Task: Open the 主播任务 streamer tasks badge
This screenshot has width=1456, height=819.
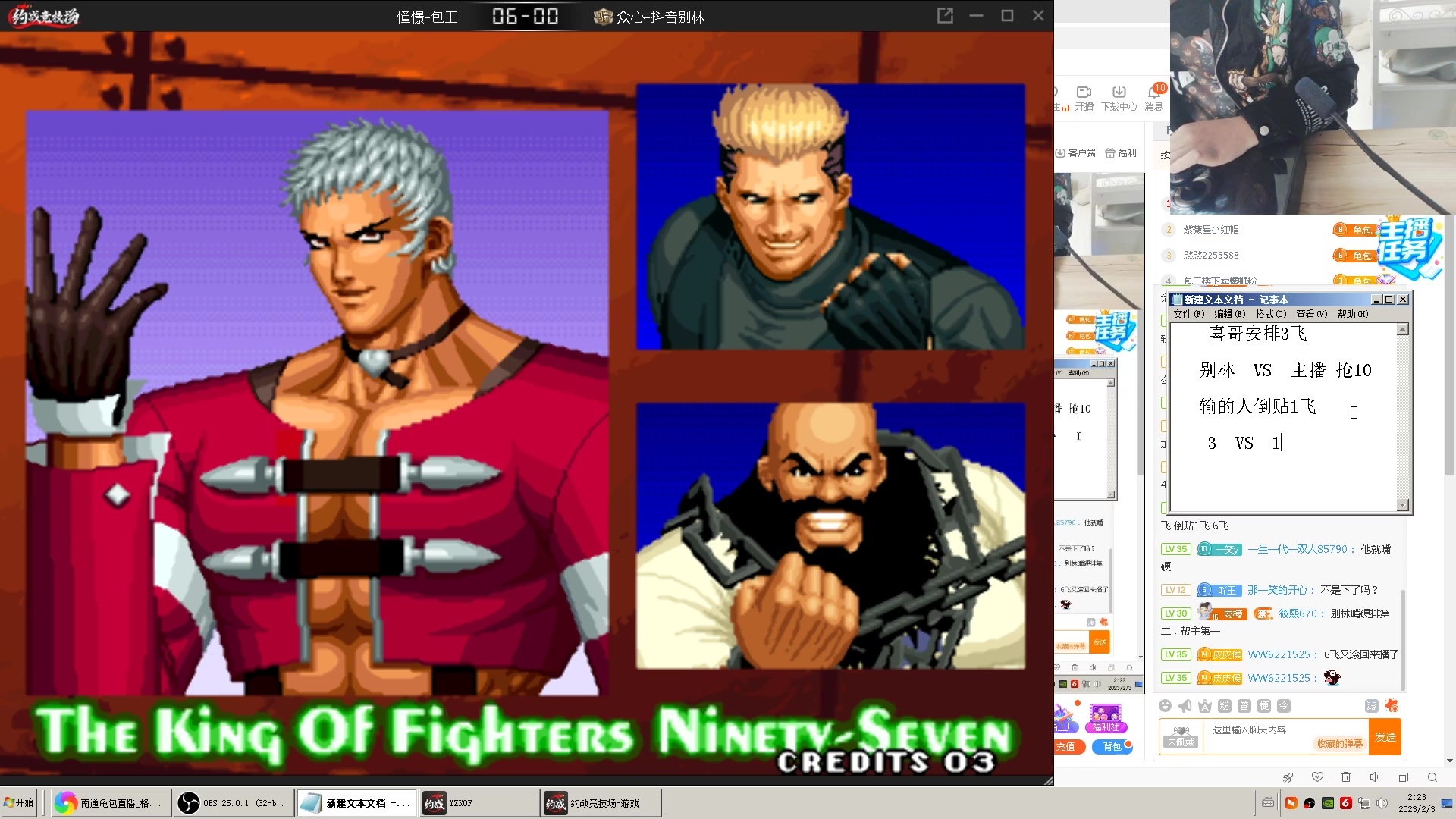Action: coord(1408,247)
